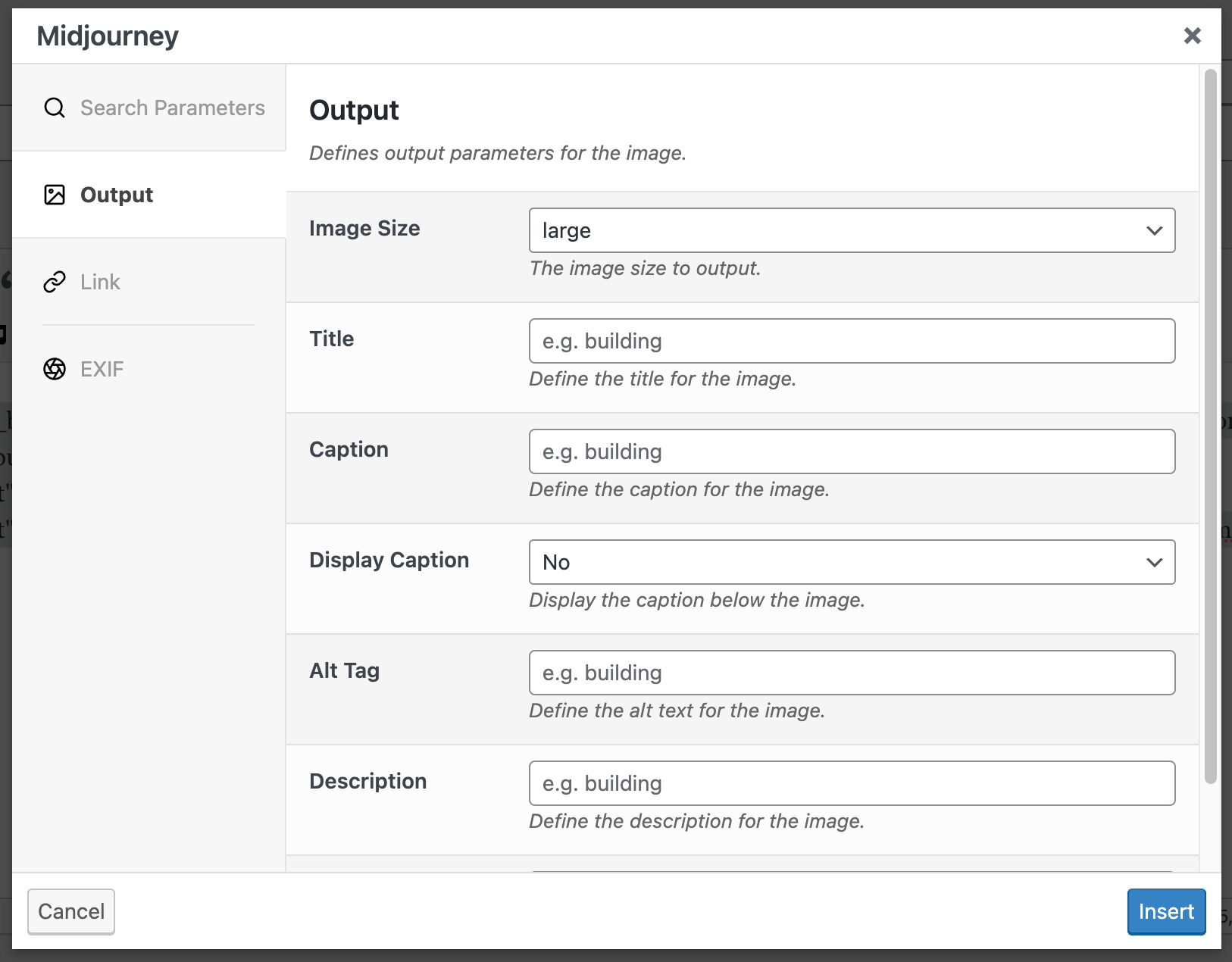This screenshot has width=1232, height=962.
Task: Click the Image Size field label
Action: [364, 228]
